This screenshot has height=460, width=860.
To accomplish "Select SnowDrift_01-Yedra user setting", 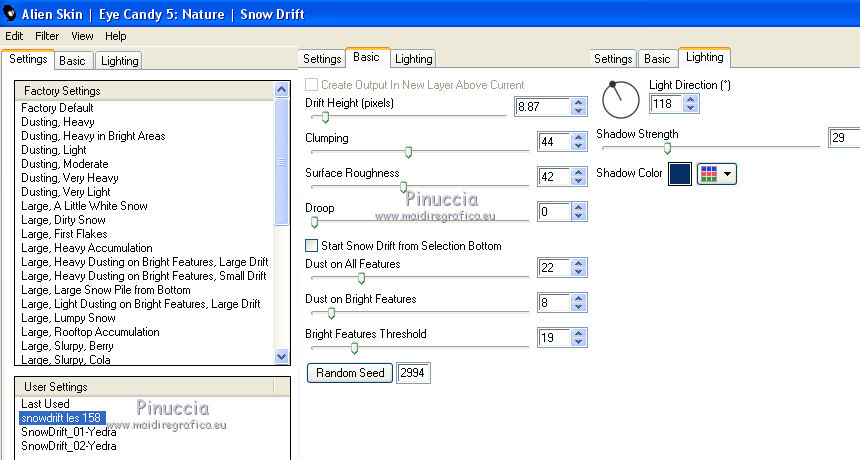I will click(69, 432).
